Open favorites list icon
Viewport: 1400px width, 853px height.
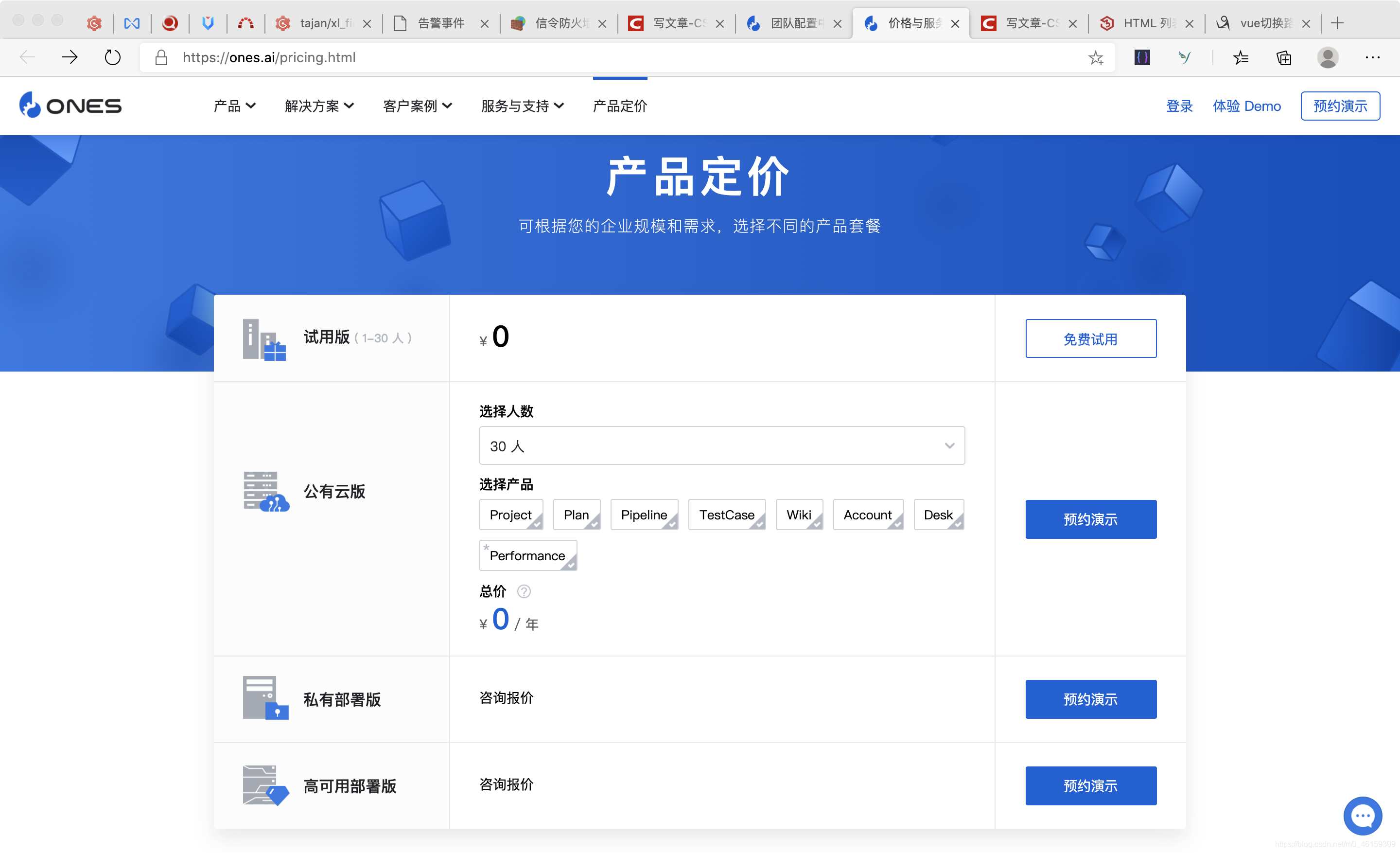1241,57
